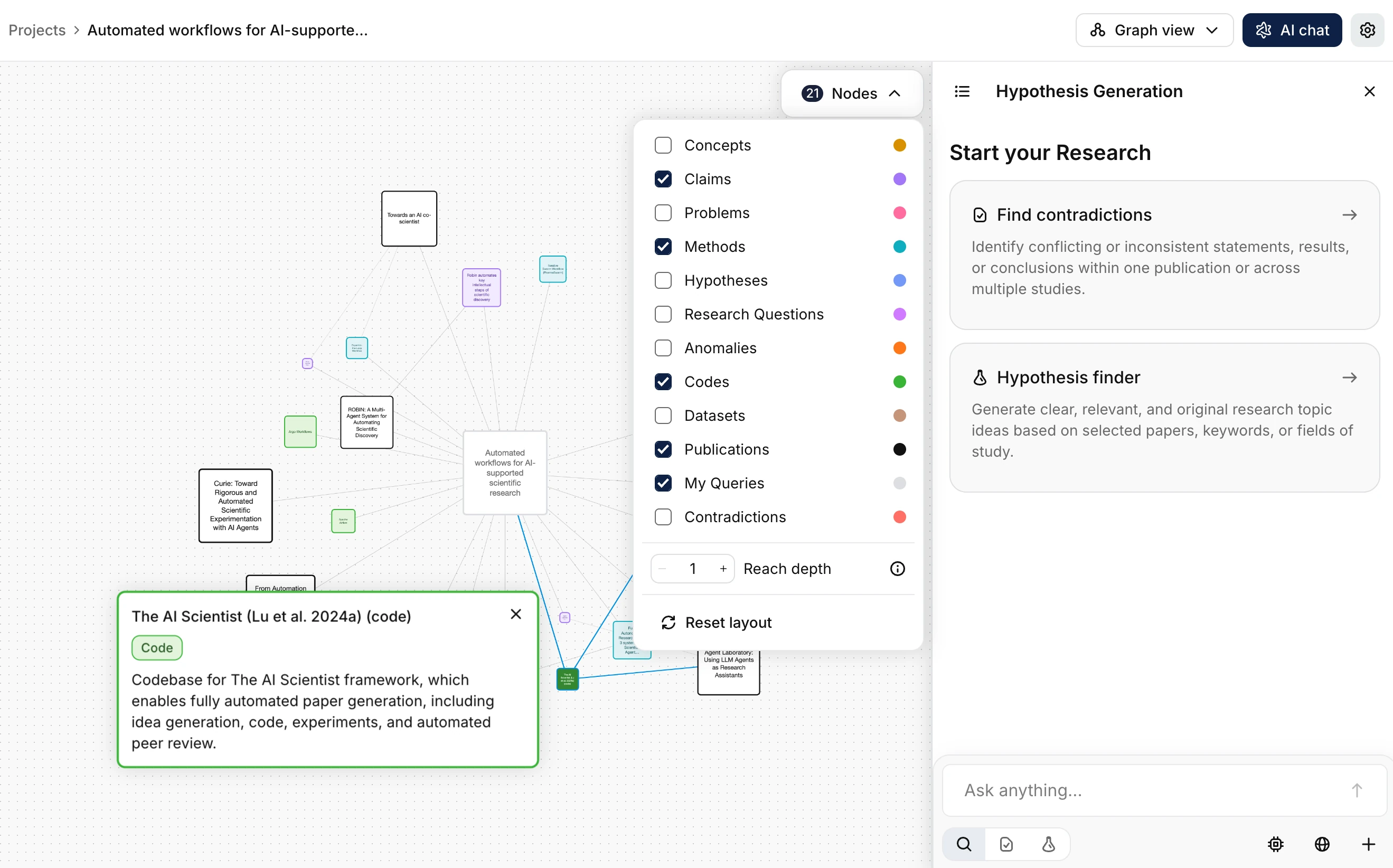The width and height of the screenshot is (1393, 868).
Task: Close the Hypothesis Generation panel
Action: 1369,91
